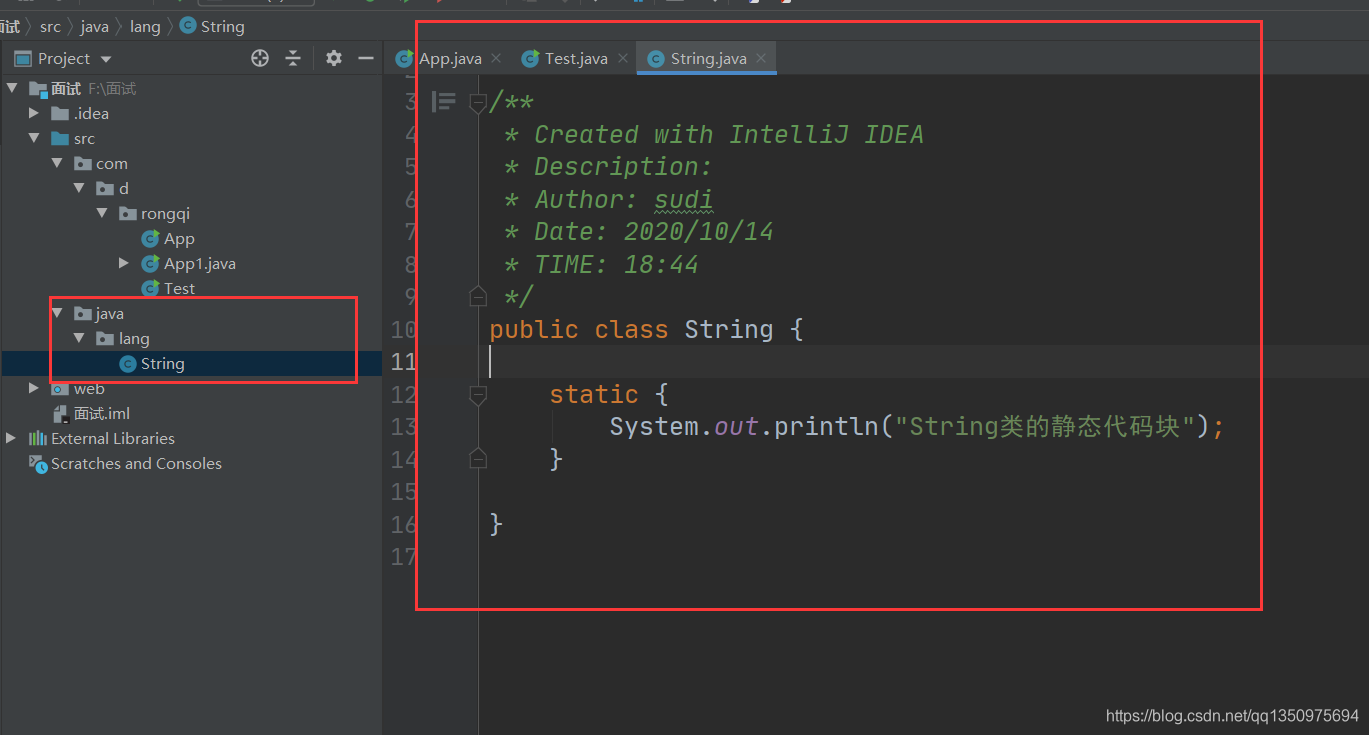Click 'Created with IntelliJ IDEA' comment text
The height and width of the screenshot is (735, 1369).
[729, 134]
